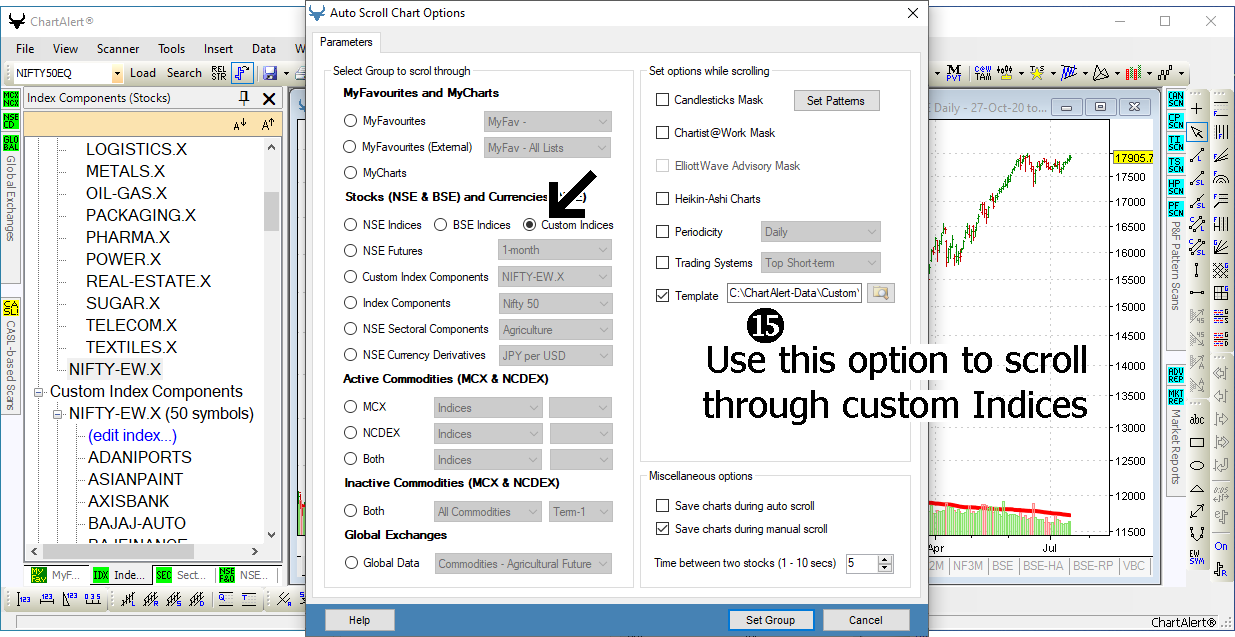This screenshot has height=637, width=1235.
Task: Open the ADV REP report icon
Action: (x=1175, y=375)
